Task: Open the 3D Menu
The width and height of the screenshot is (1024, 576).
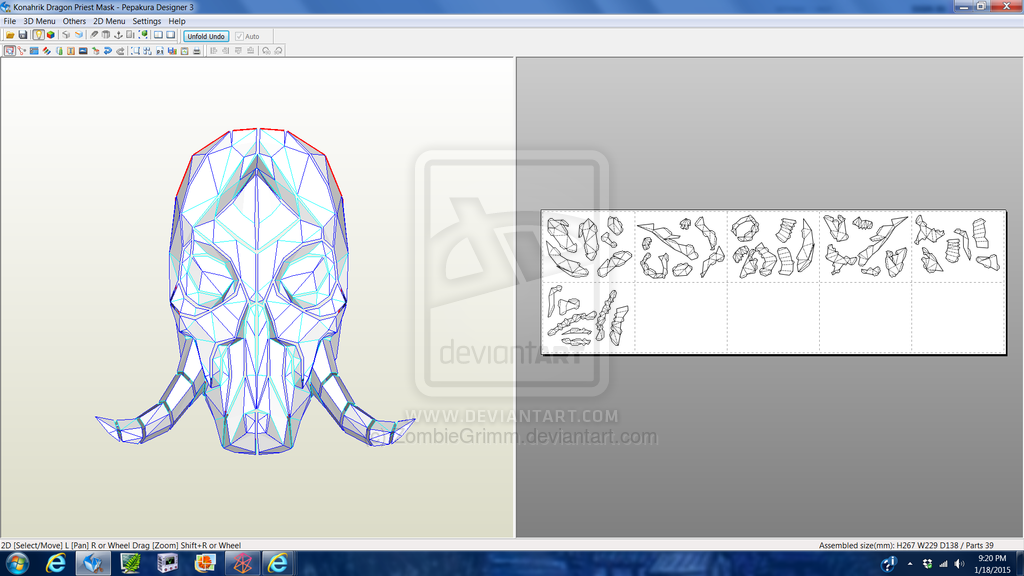Action: 39,21
